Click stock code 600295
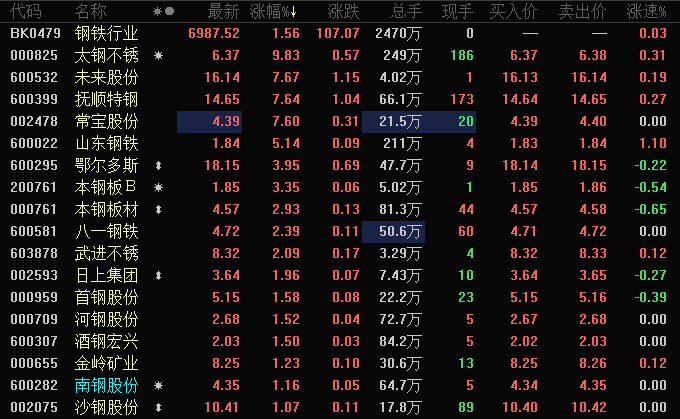This screenshot has height=419, width=680. pyautogui.click(x=34, y=165)
